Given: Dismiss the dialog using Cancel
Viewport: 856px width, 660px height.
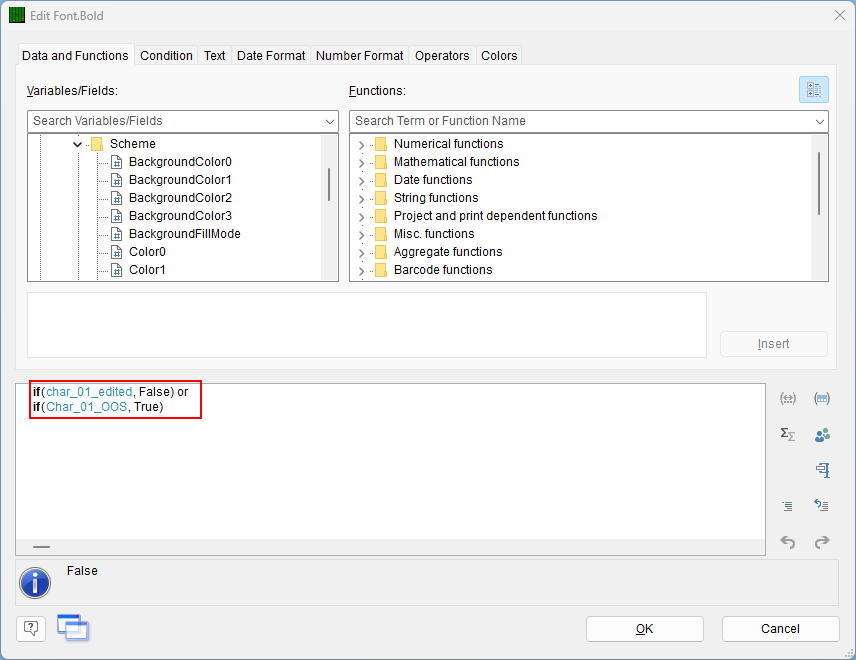Looking at the screenshot, I should (x=780, y=628).
